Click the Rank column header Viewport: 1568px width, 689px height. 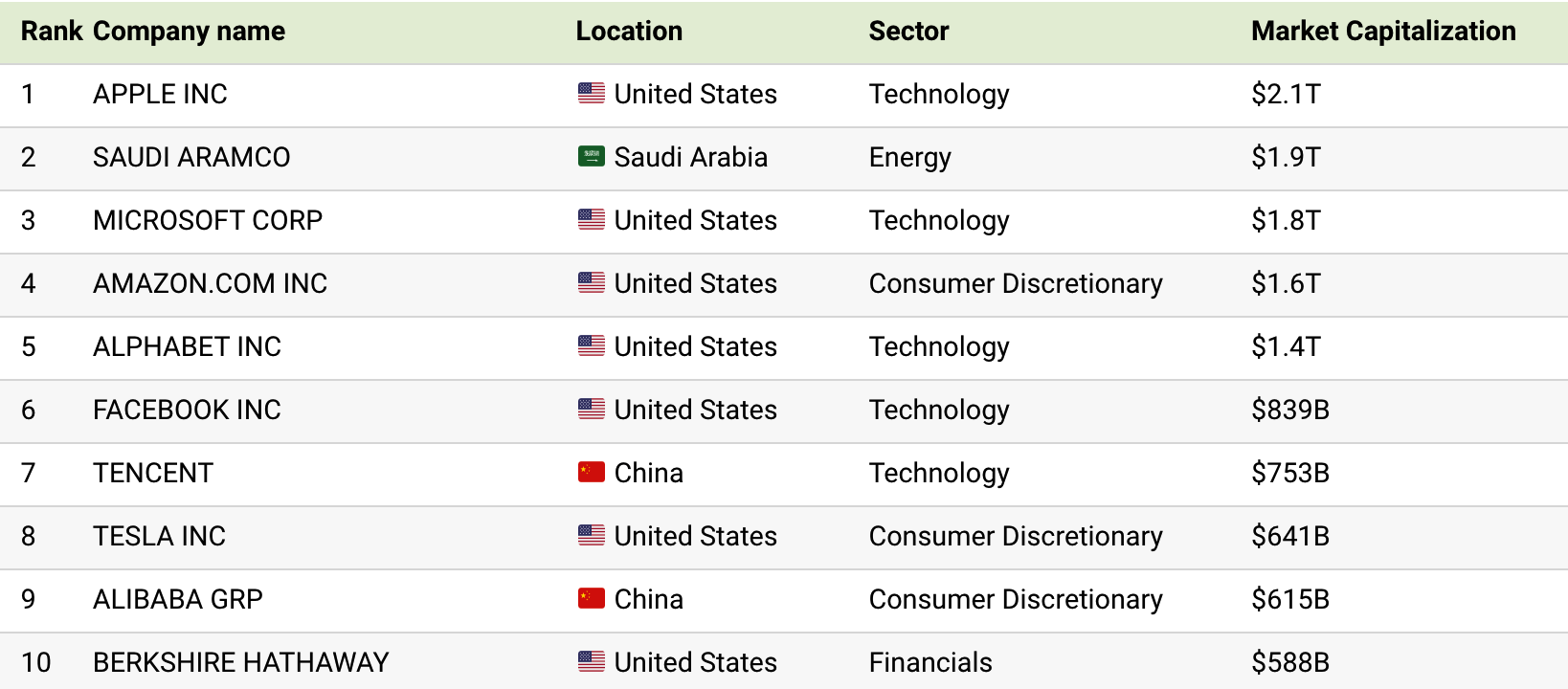click(52, 32)
